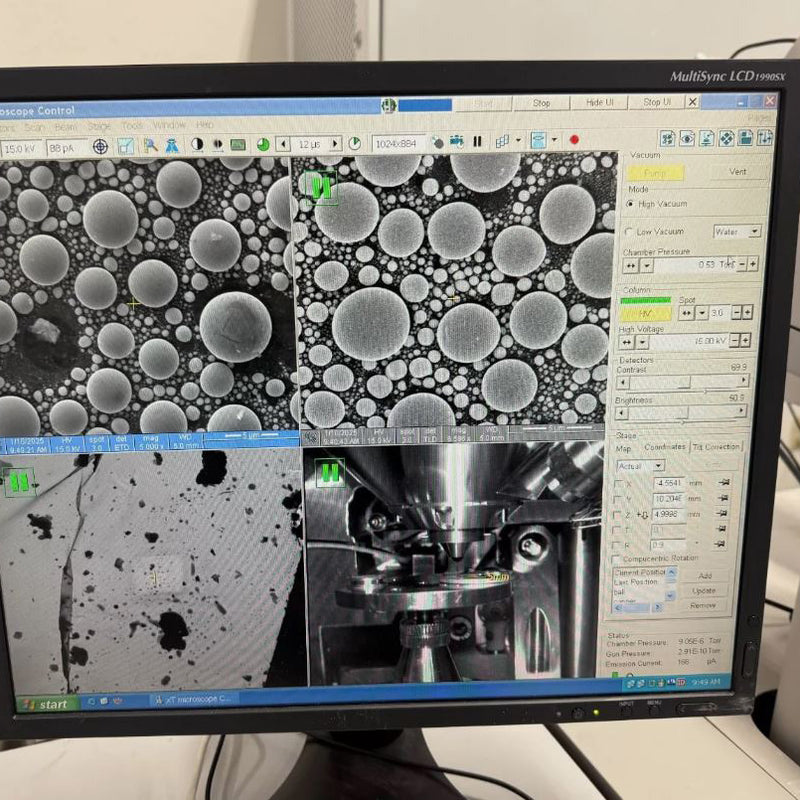
Task: Open the Actual stage coordinates dropdown
Action: 640,466
